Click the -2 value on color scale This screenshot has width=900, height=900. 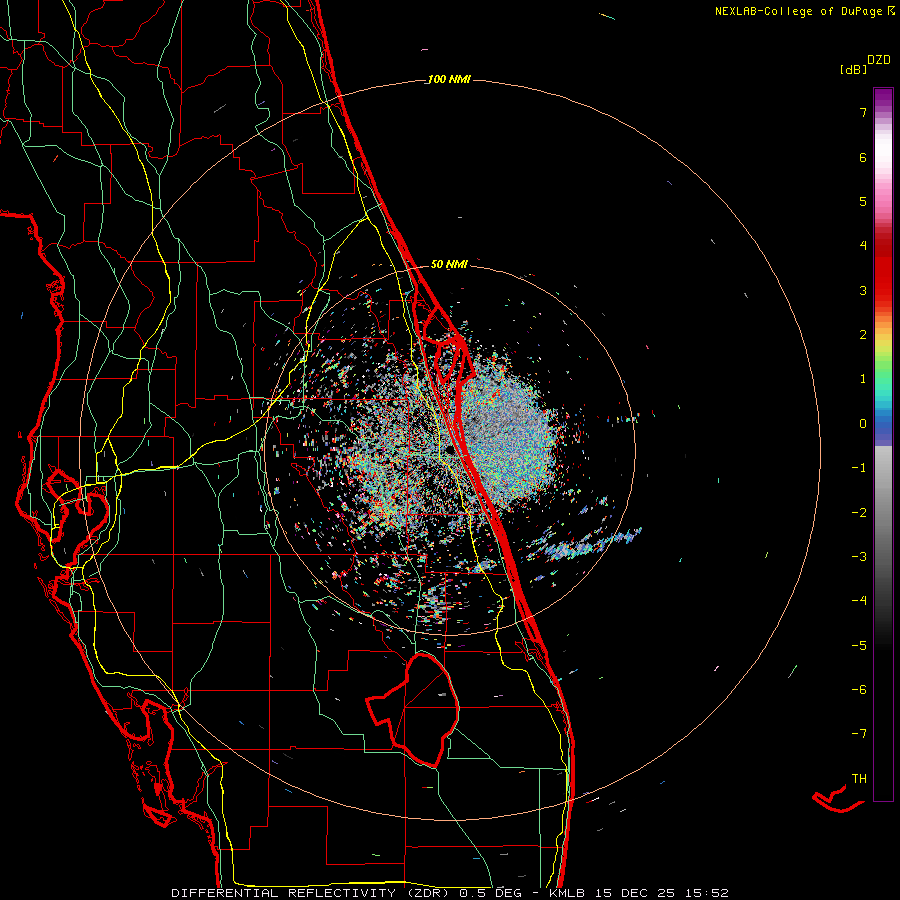coord(859,512)
